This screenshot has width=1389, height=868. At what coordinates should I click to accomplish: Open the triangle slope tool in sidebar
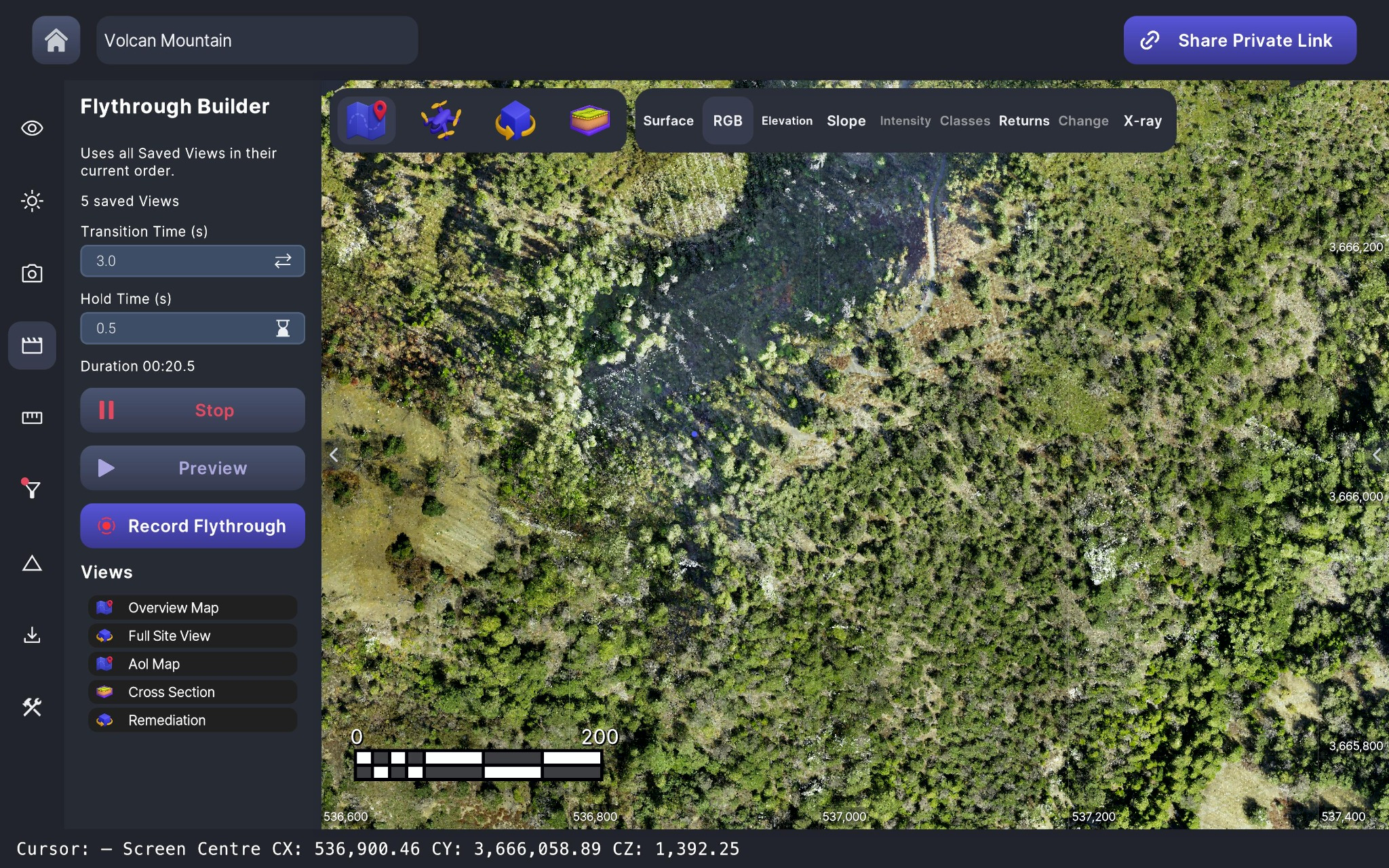point(32,564)
